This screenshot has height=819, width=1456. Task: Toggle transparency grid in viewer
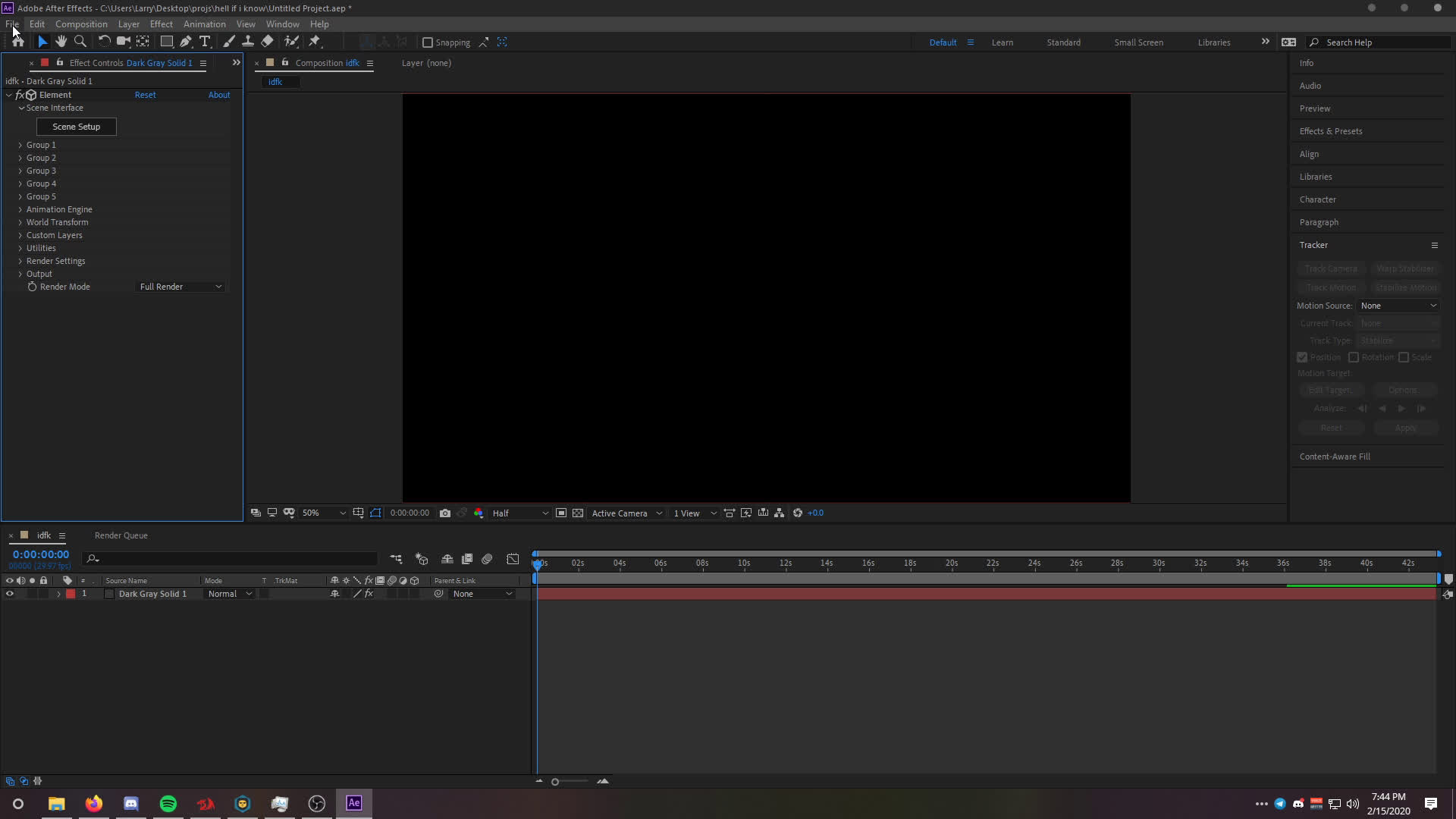click(578, 513)
